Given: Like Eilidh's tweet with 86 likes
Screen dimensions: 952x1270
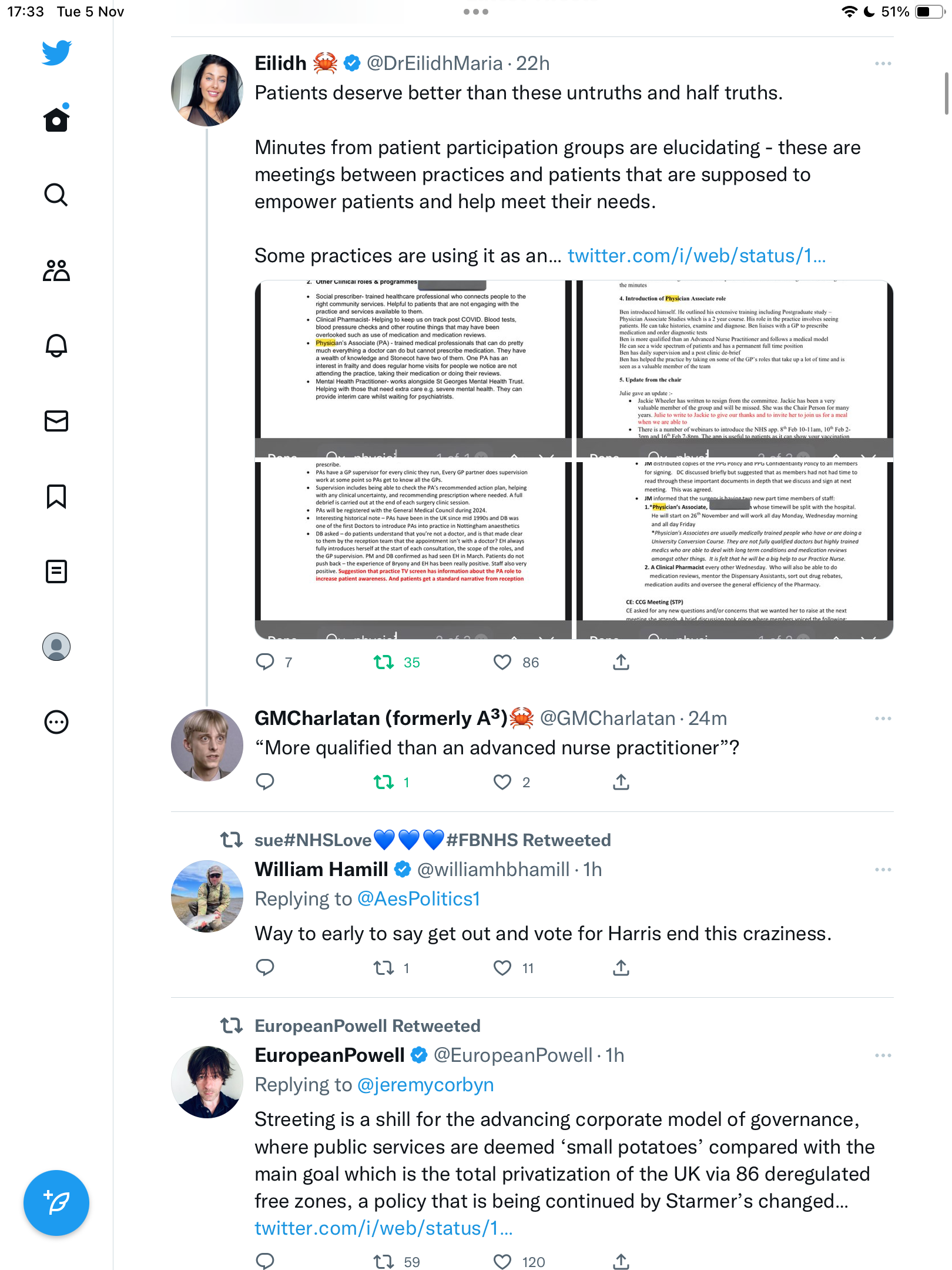Looking at the screenshot, I should (x=502, y=663).
